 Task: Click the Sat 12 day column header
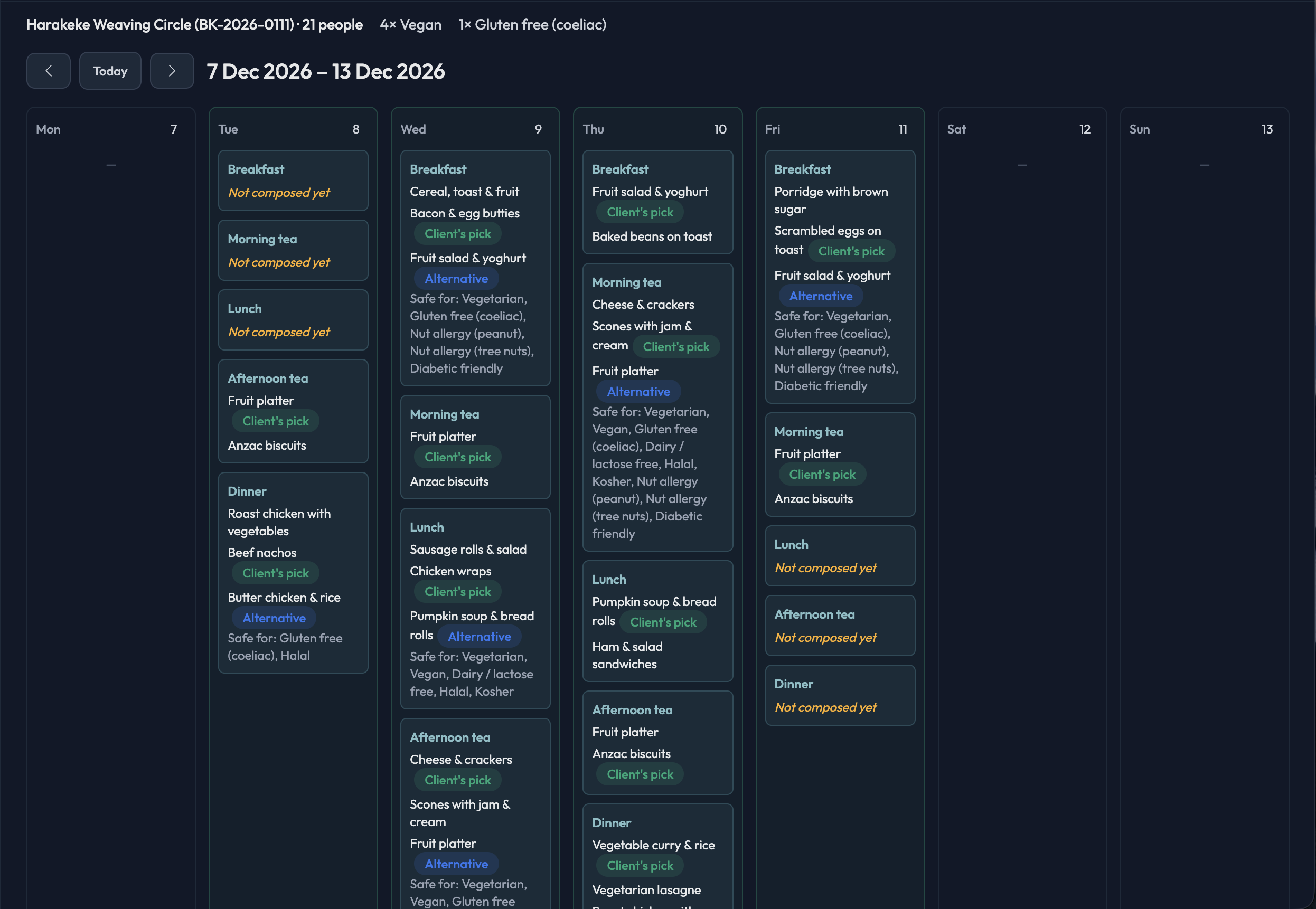click(1022, 129)
